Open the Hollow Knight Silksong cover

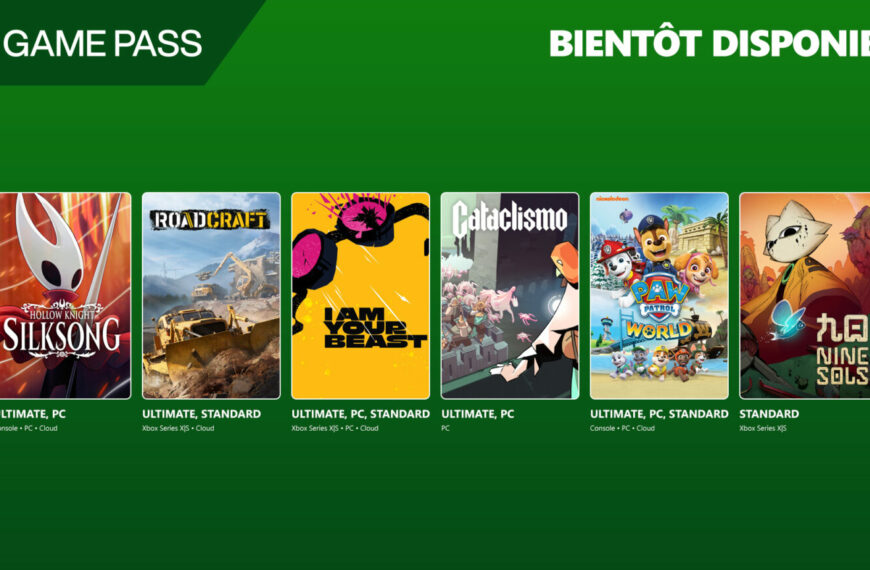[x=65, y=296]
